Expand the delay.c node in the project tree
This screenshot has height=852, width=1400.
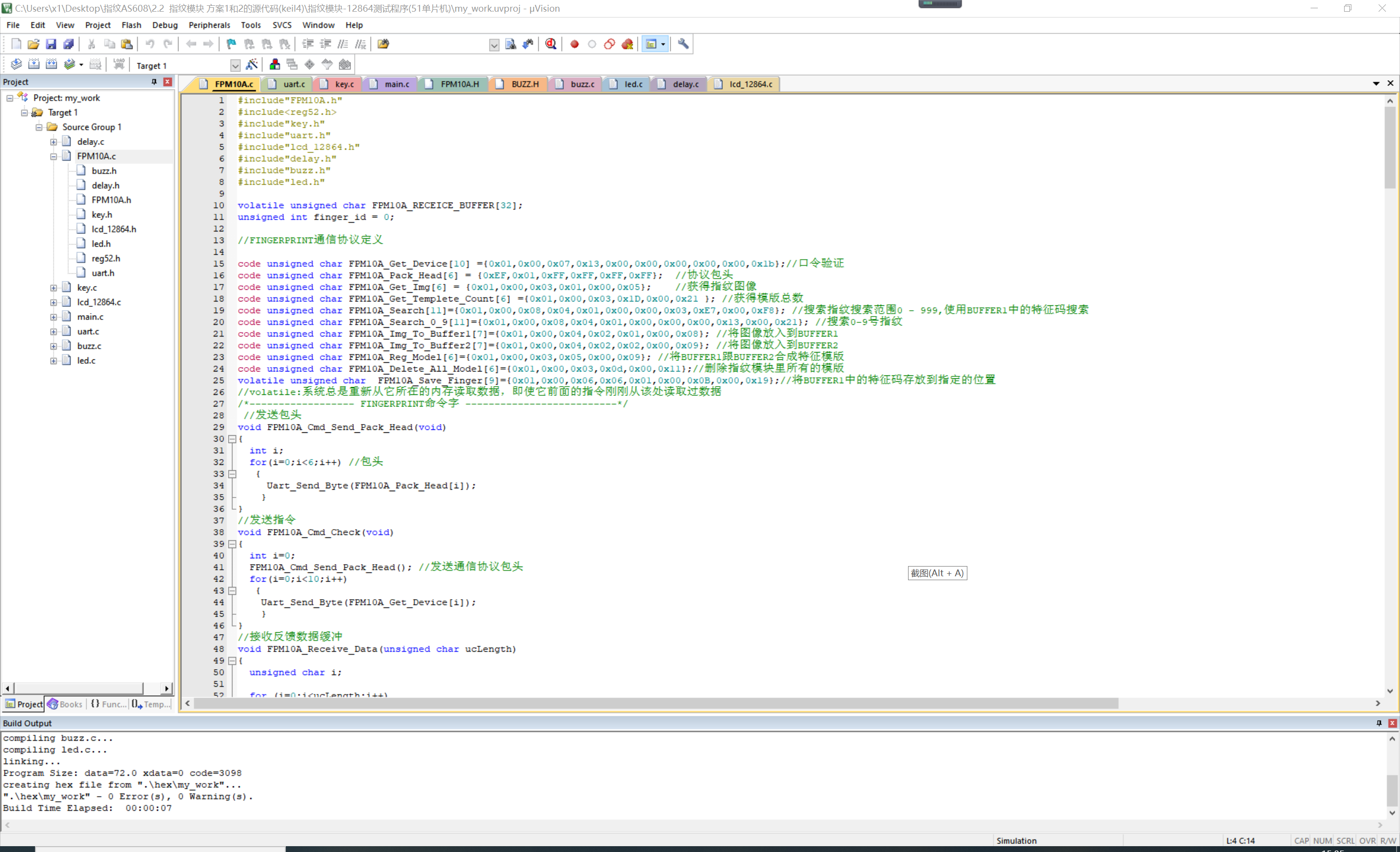53,142
